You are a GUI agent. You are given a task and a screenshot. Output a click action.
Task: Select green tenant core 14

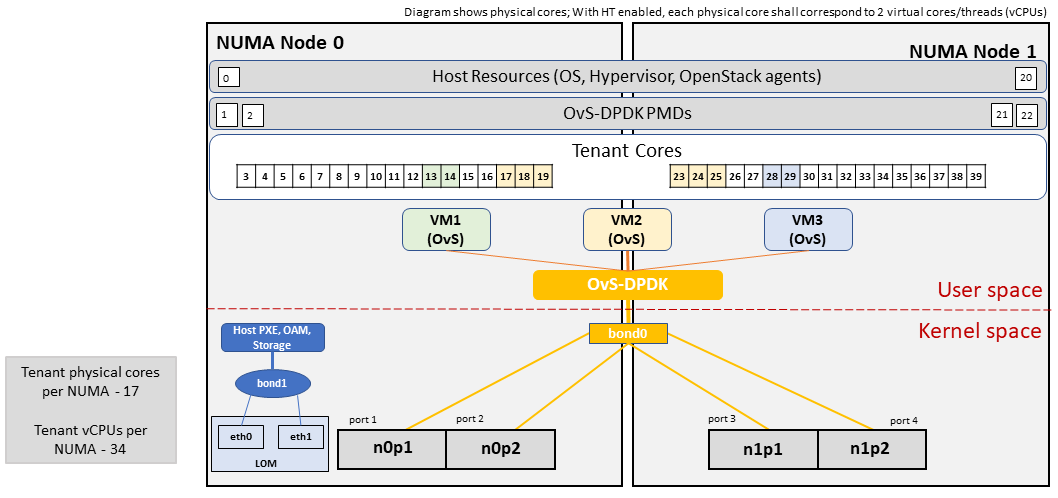(x=450, y=176)
